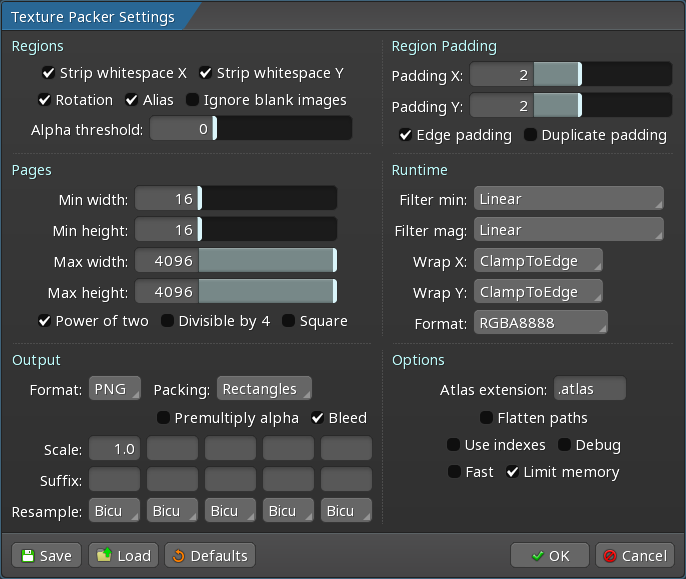Click the Max width slider
The image size is (686, 579).
coord(235,263)
